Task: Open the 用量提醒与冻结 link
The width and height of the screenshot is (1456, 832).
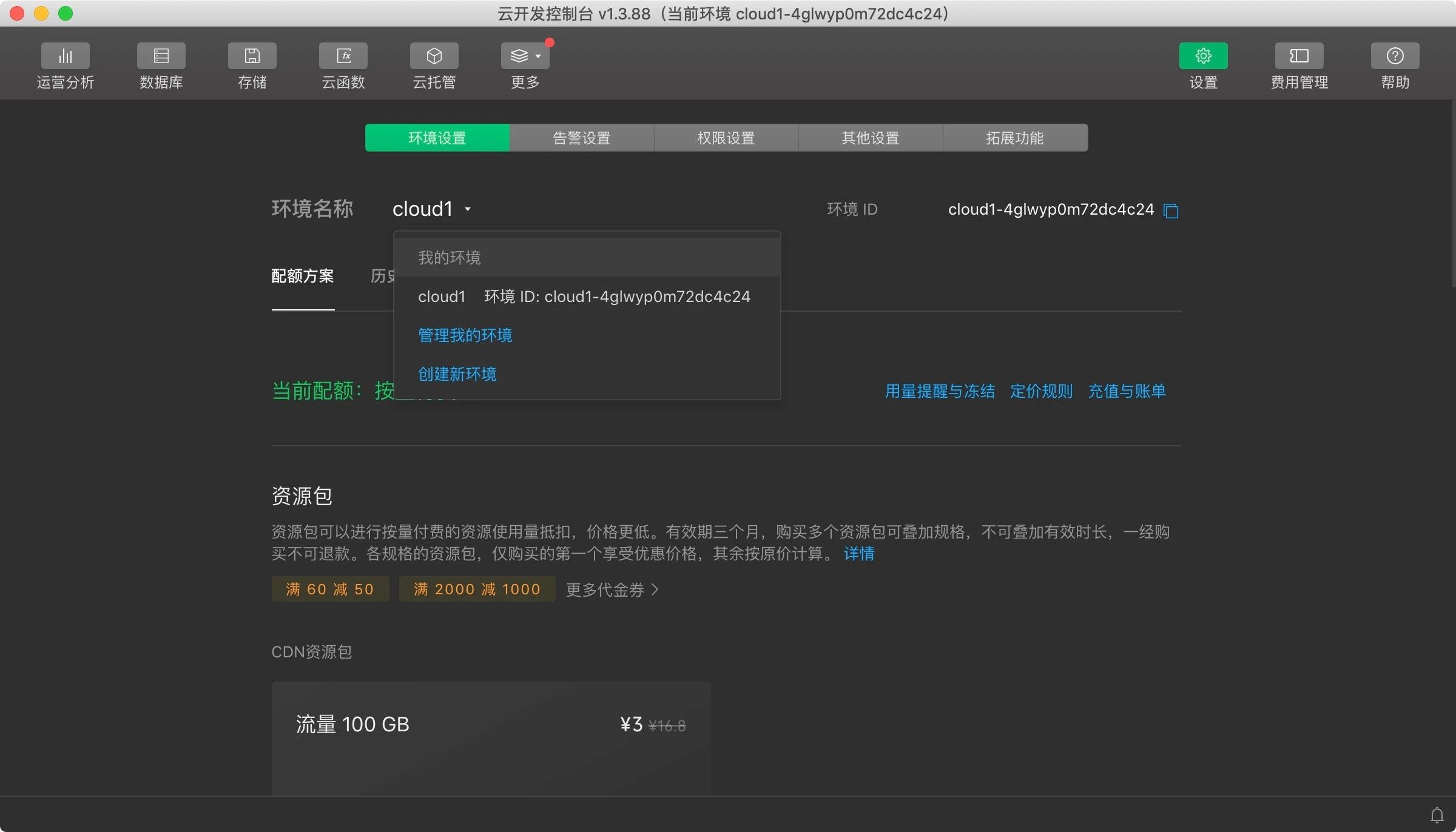Action: point(940,391)
